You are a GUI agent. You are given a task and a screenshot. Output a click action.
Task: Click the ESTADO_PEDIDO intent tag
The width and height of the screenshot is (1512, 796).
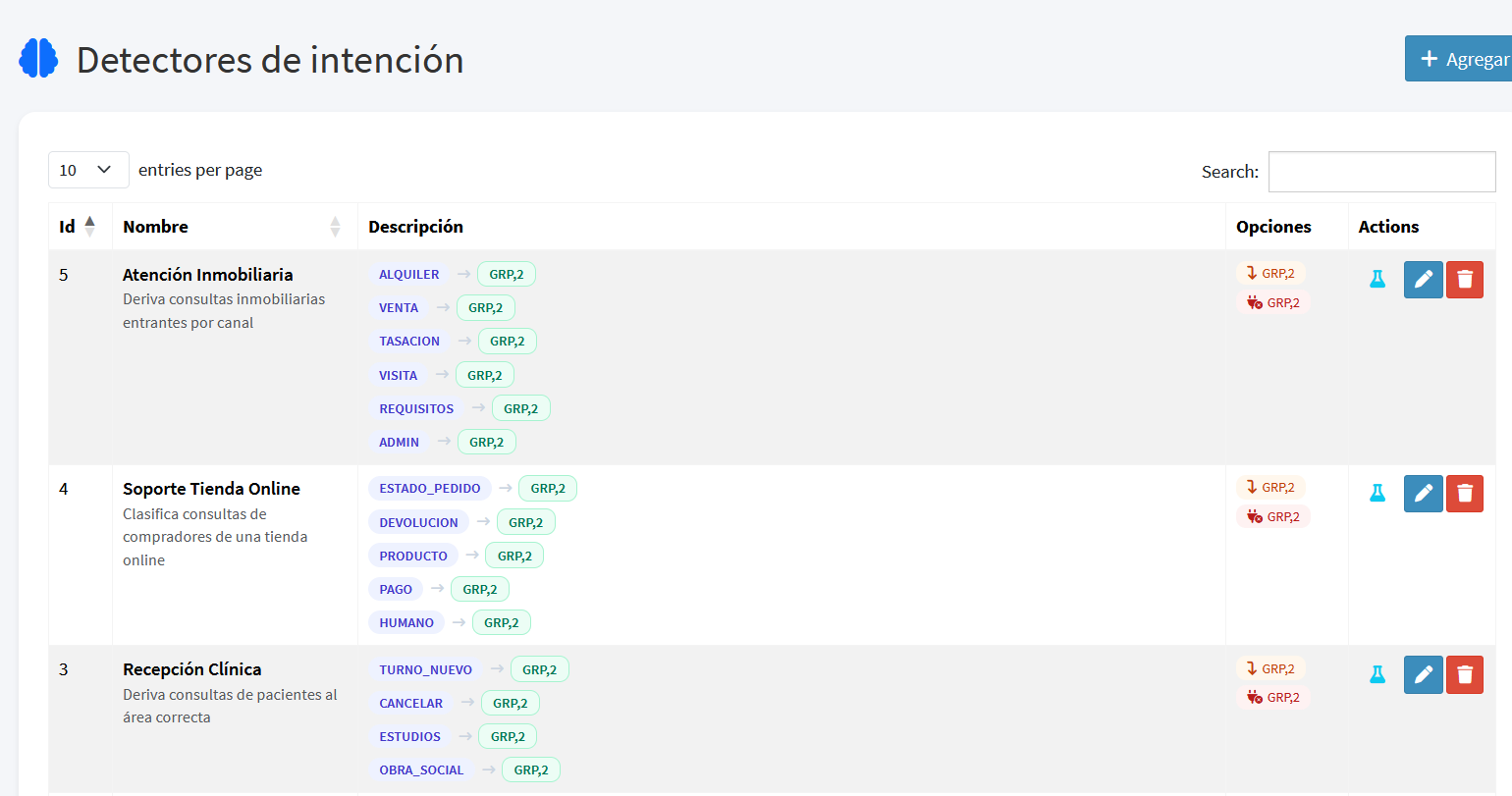click(430, 489)
